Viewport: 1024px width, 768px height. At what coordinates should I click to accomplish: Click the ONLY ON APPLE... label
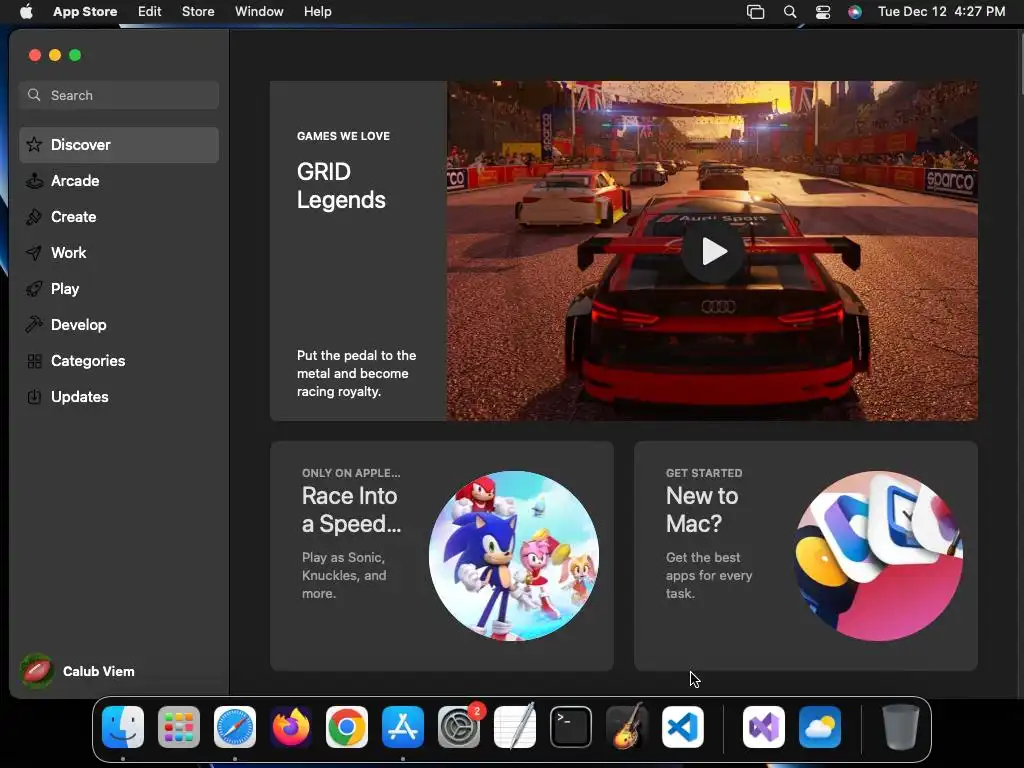pos(351,473)
